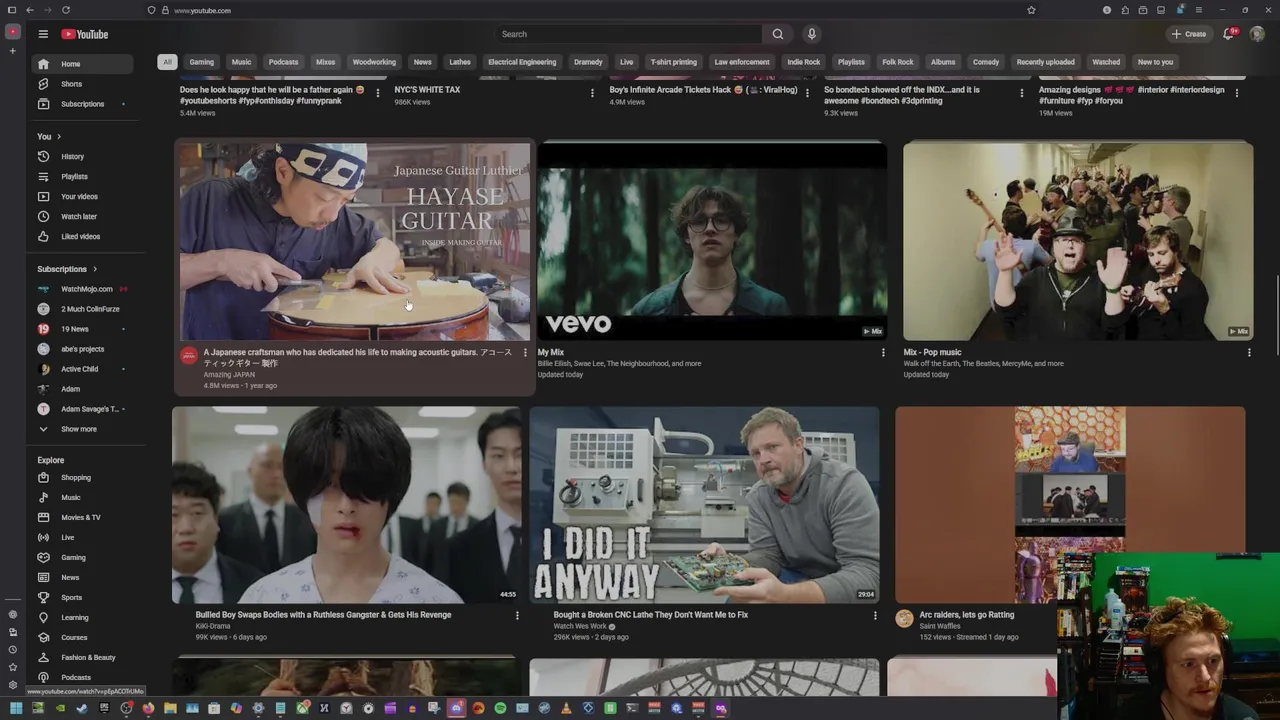Open Subscriptions in the sidebar
The image size is (1280, 720).
(x=80, y=104)
